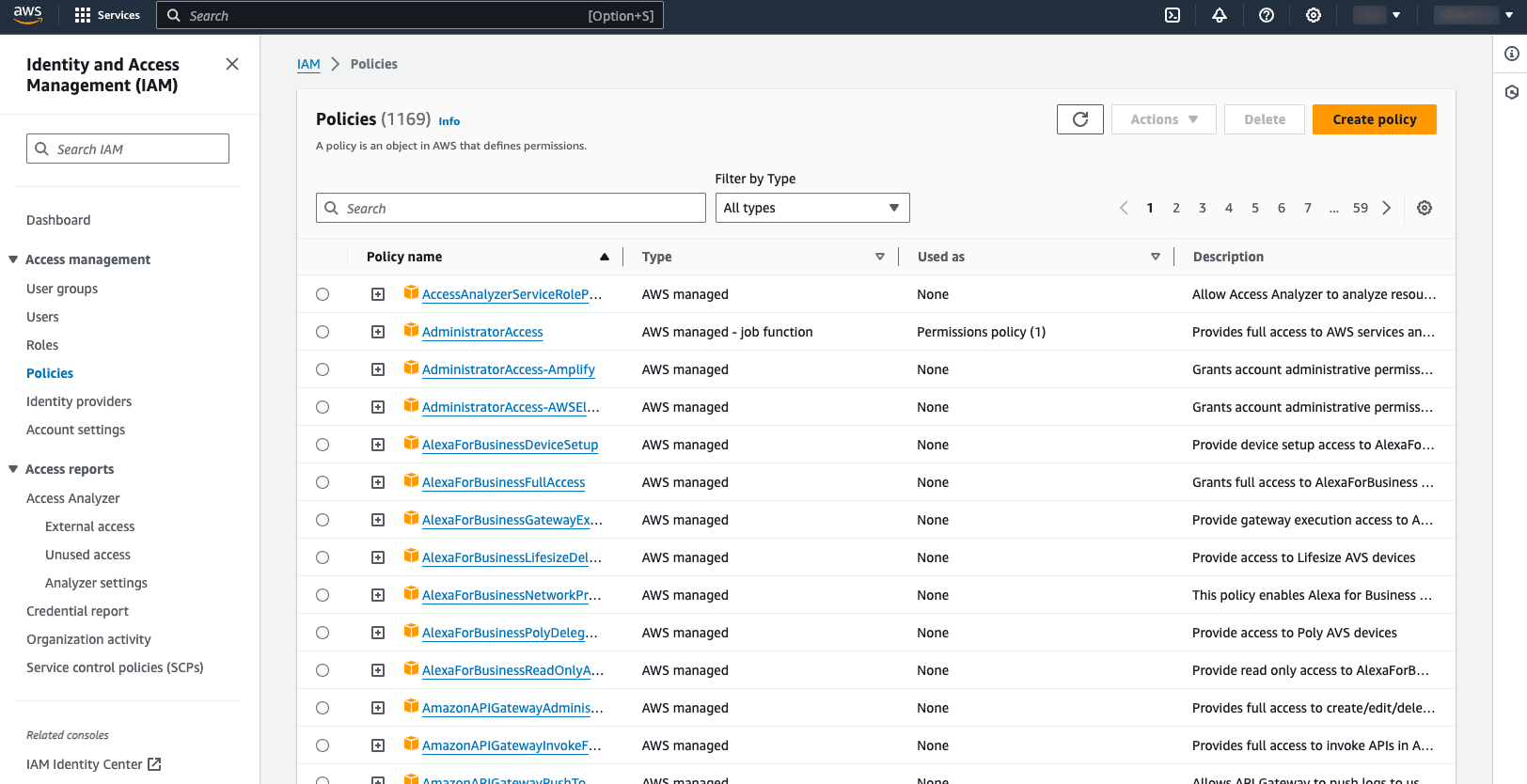Click the policy icon beside AdministratorAccess-Amplify
The height and width of the screenshot is (784, 1527).
click(411, 368)
